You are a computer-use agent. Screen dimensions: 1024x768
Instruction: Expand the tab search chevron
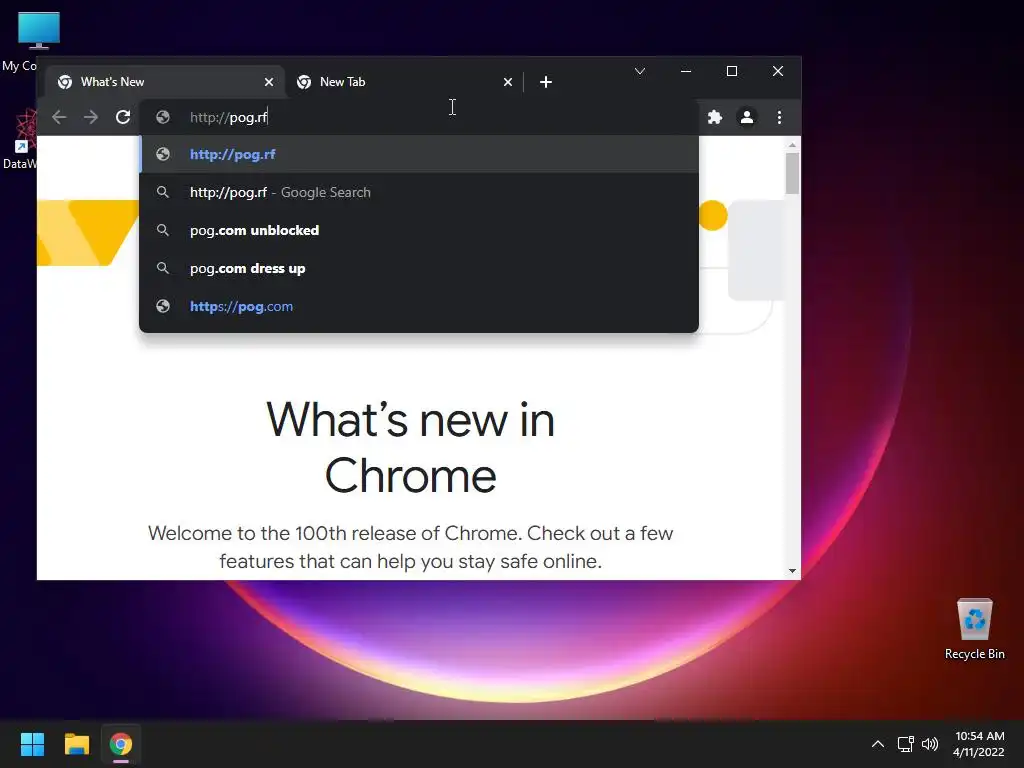[x=640, y=71]
